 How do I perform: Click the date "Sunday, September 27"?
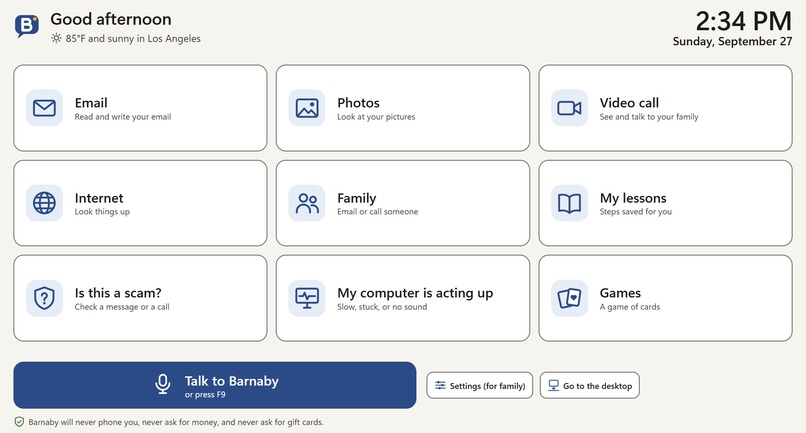(732, 42)
